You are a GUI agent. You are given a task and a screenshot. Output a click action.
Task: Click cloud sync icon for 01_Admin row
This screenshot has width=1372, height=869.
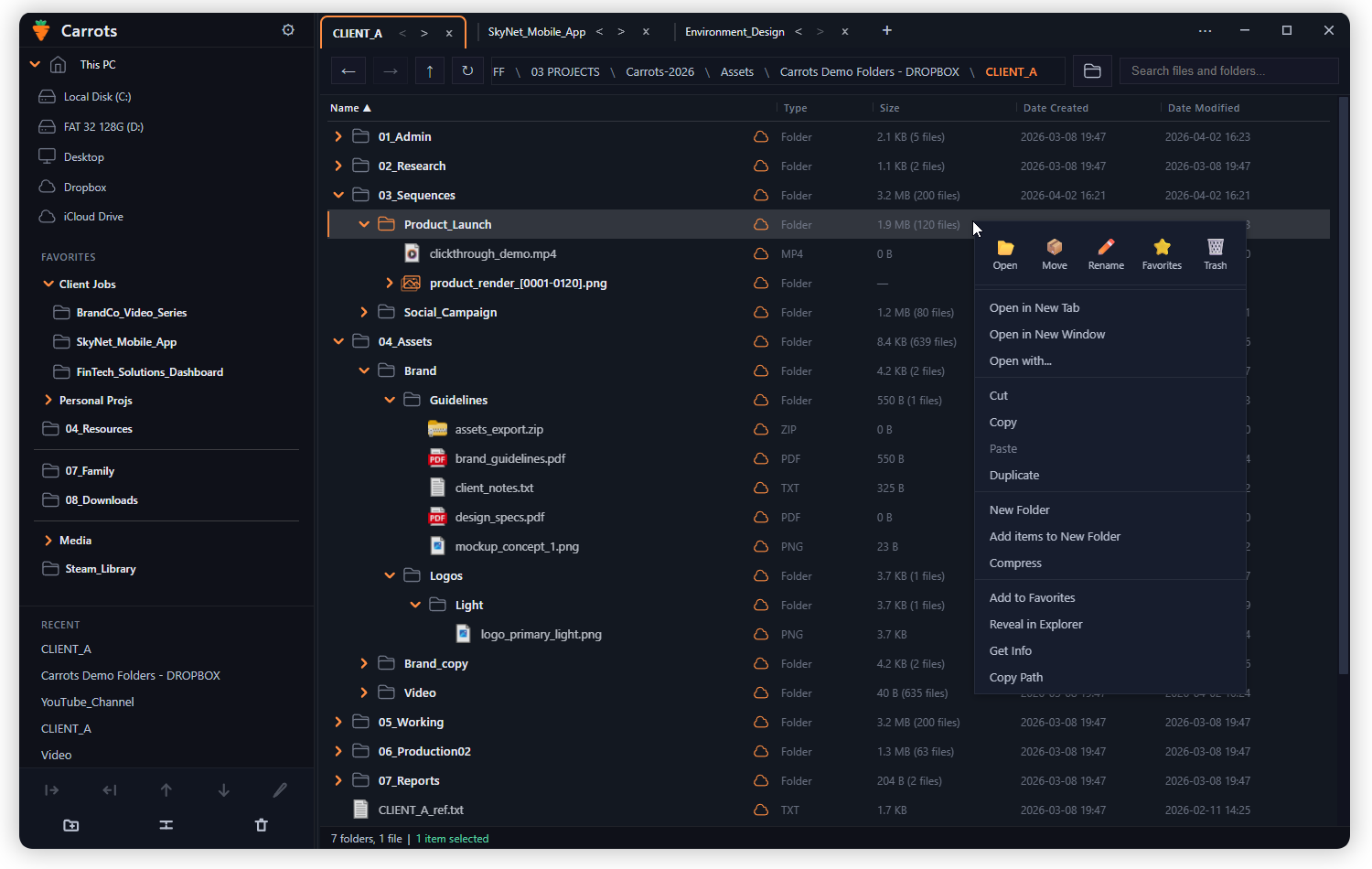coord(760,137)
